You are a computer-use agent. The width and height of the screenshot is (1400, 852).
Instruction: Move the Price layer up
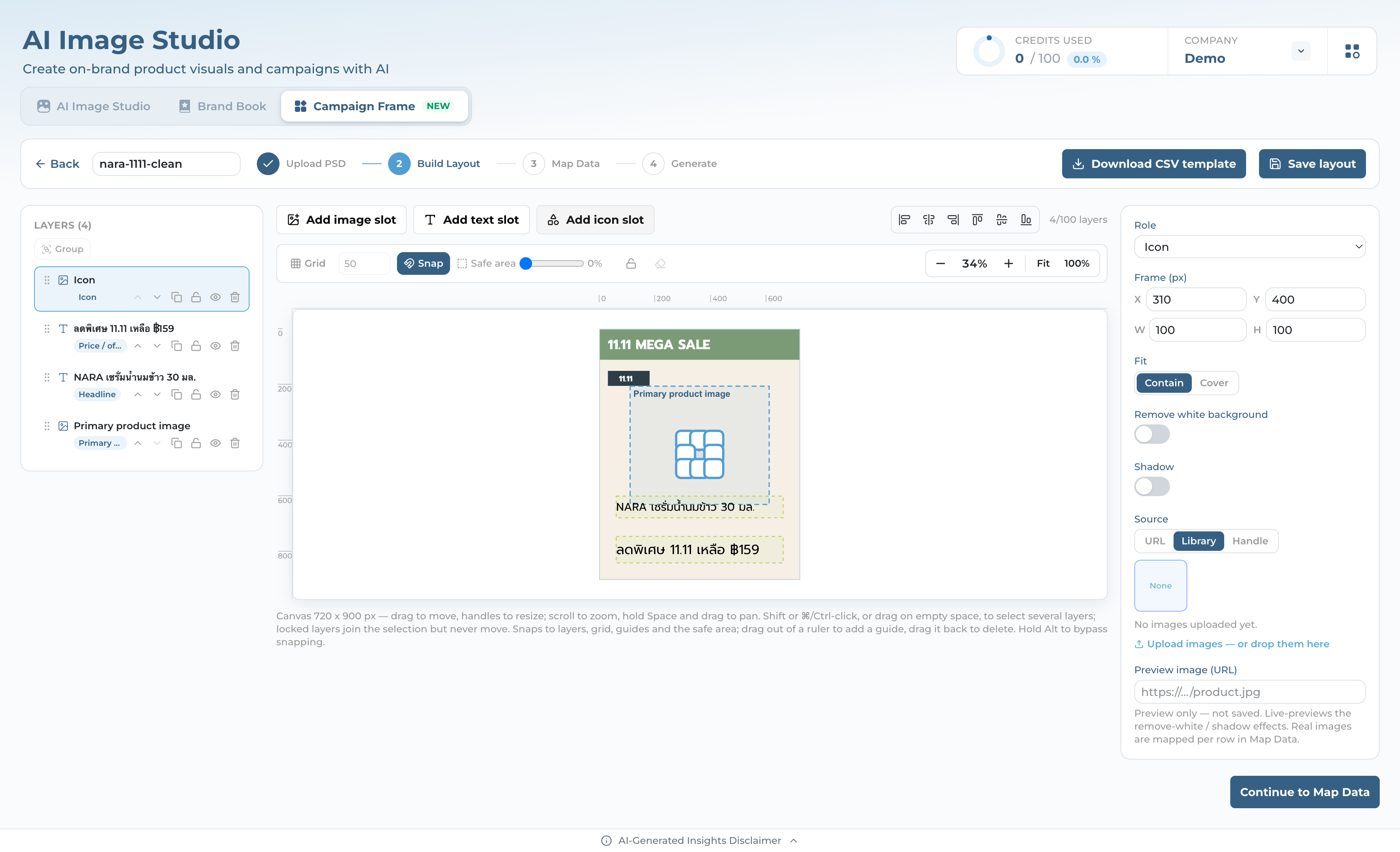(137, 346)
